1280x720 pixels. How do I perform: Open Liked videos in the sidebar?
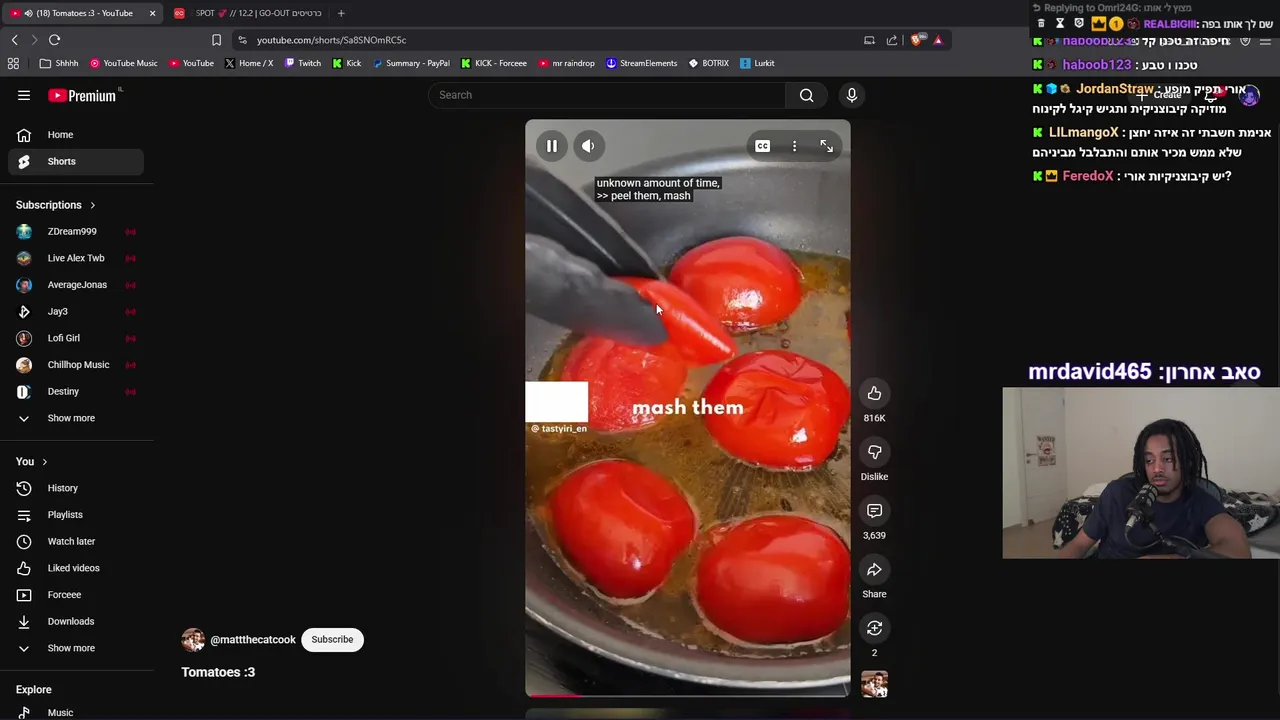coord(76,568)
